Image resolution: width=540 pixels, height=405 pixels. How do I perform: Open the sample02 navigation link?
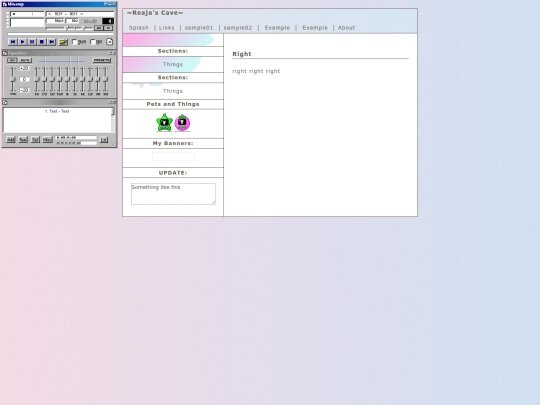238,28
